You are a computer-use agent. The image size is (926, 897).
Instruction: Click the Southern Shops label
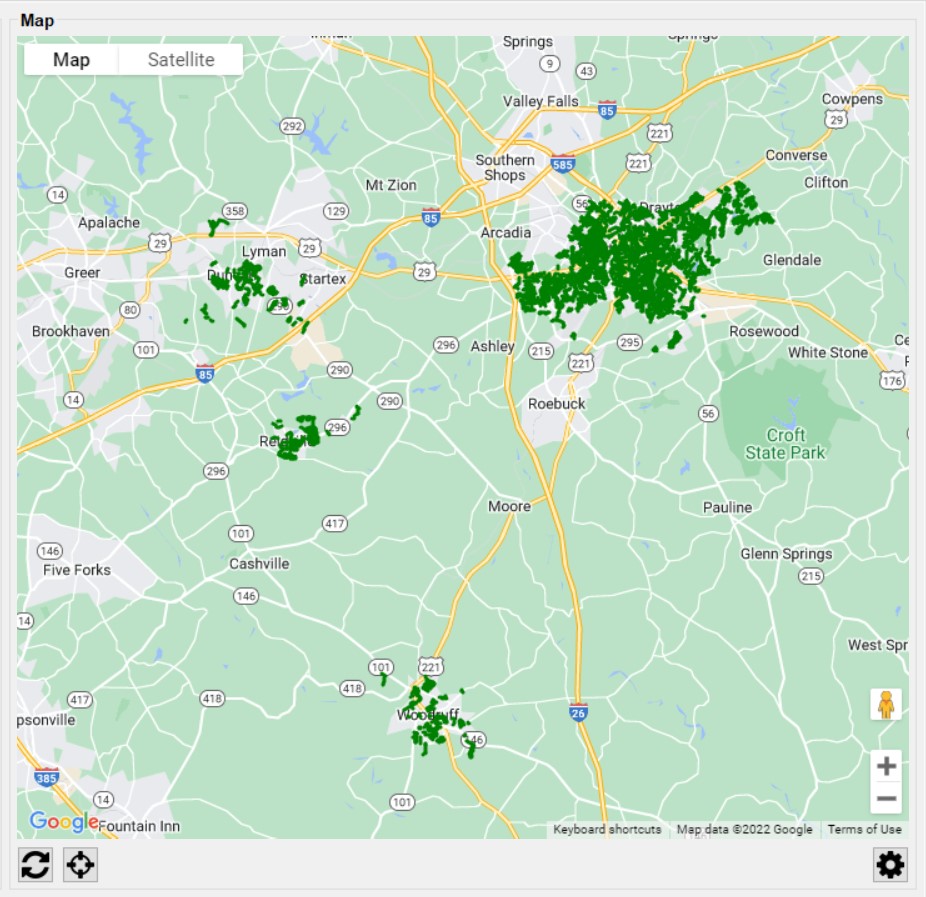pyautogui.click(x=505, y=168)
